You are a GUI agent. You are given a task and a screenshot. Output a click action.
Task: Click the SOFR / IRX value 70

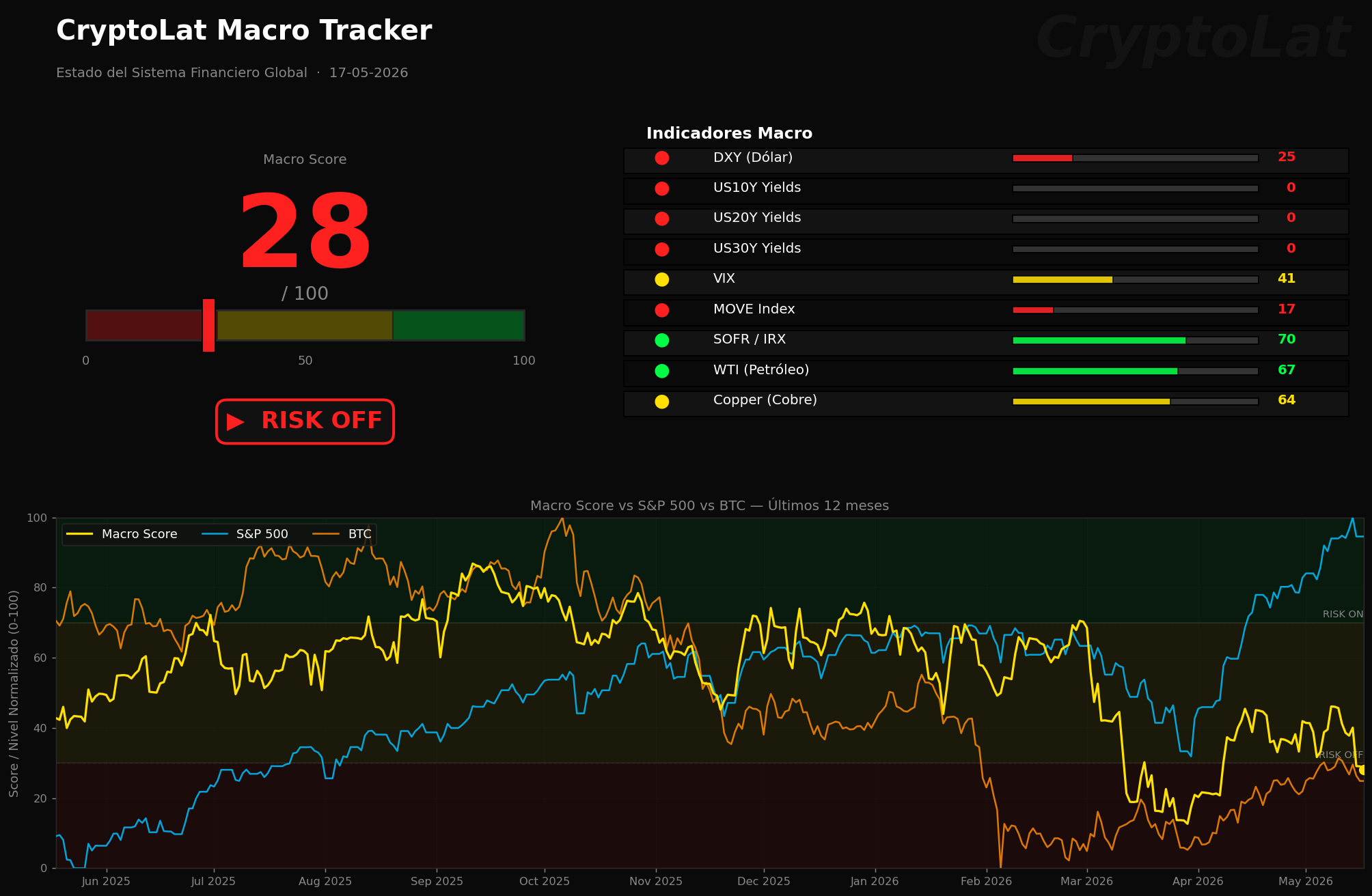pos(1287,339)
